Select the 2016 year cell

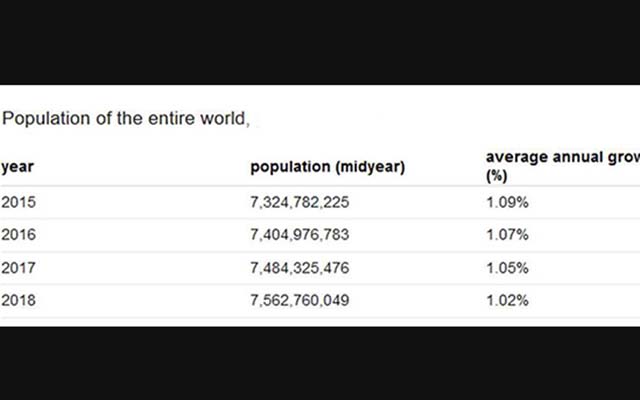tap(18, 235)
